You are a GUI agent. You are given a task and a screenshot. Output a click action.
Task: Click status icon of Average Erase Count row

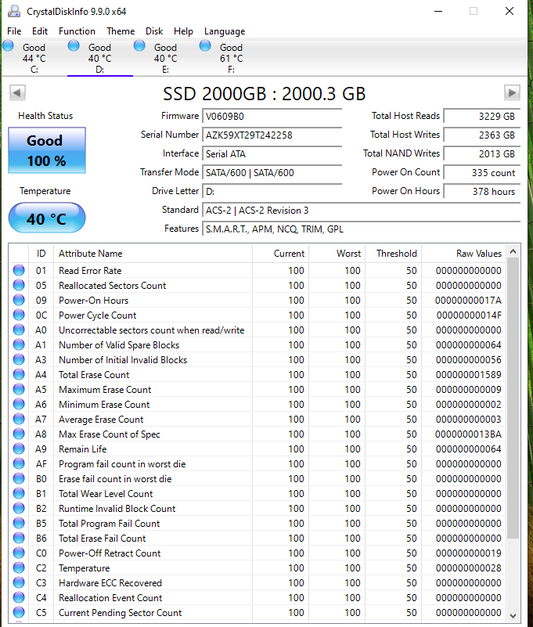pyautogui.click(x=19, y=419)
